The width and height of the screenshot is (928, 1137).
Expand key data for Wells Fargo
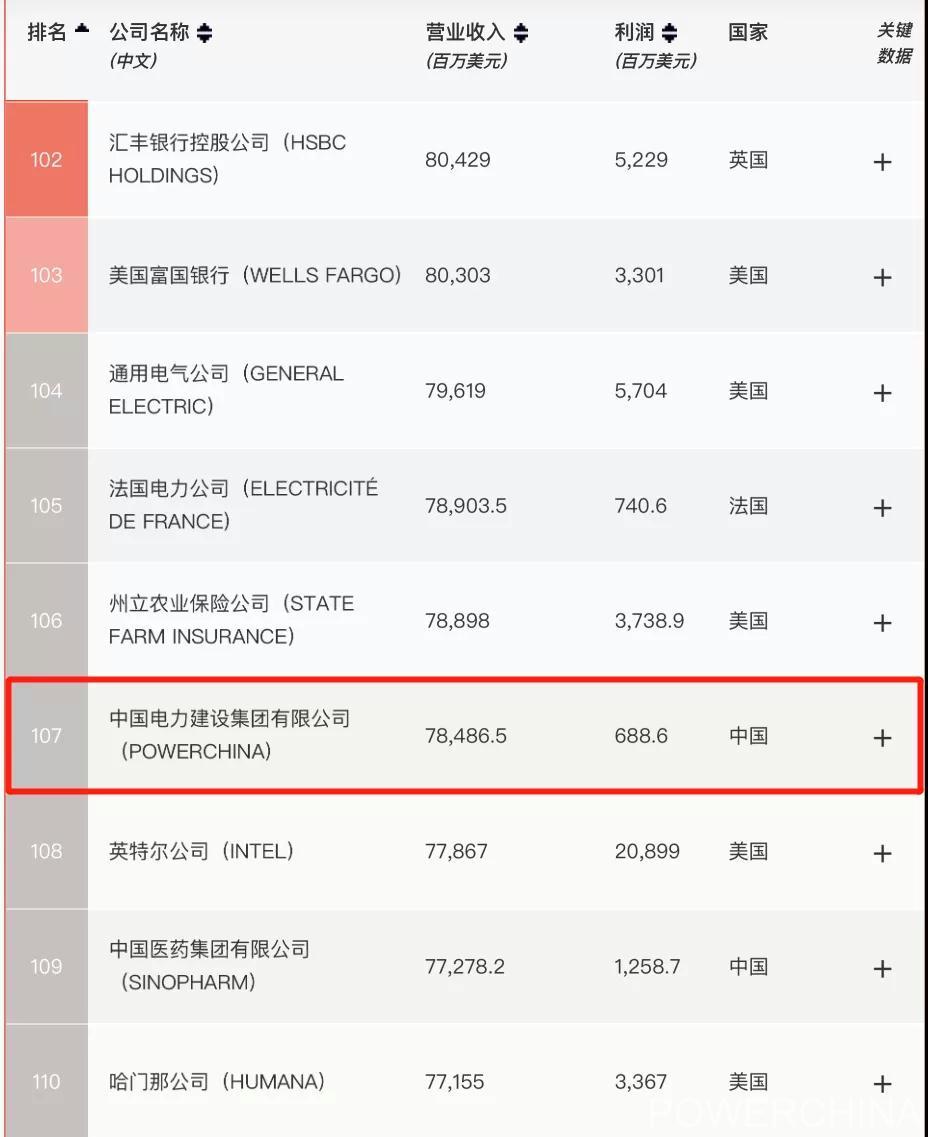pos(882,277)
